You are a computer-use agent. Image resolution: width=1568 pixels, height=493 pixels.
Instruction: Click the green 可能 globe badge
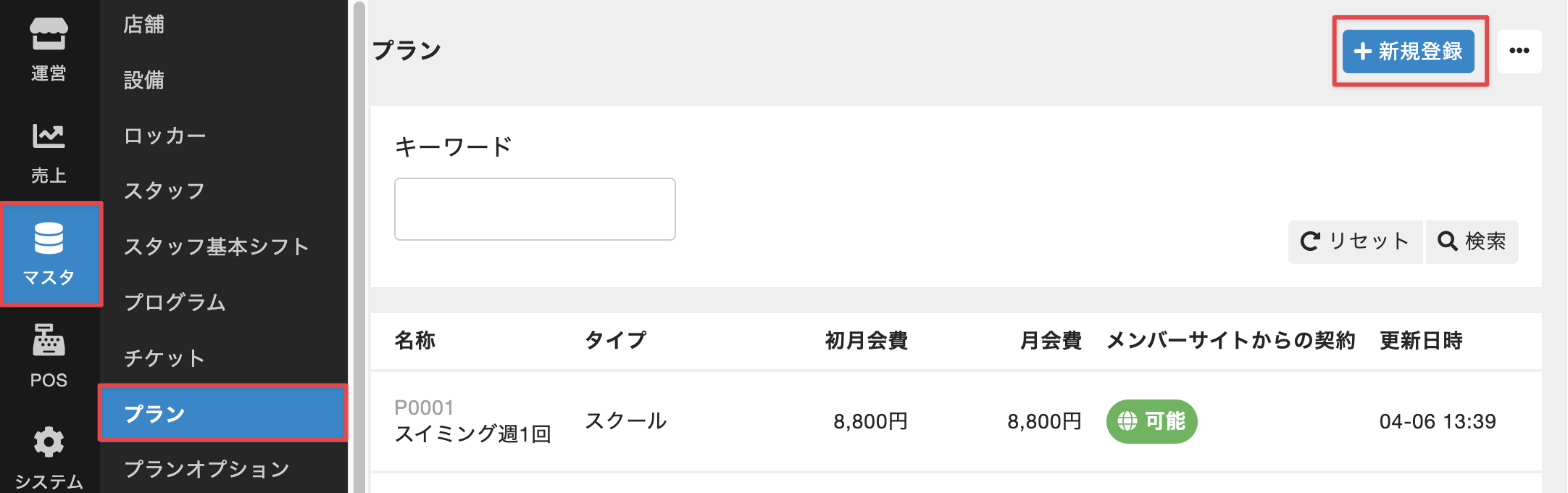click(x=1151, y=421)
